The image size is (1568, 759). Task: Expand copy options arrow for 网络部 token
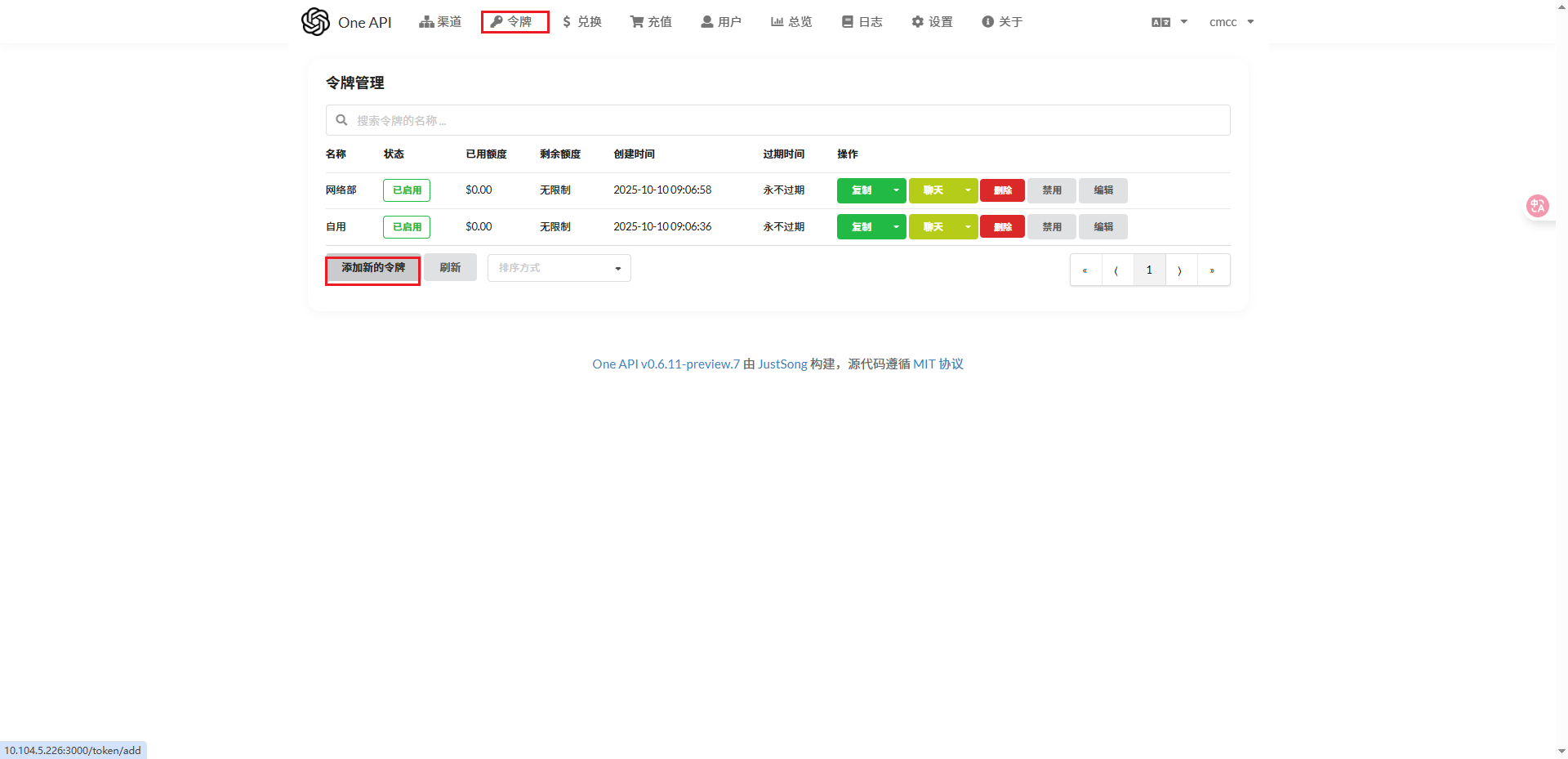pyautogui.click(x=896, y=190)
